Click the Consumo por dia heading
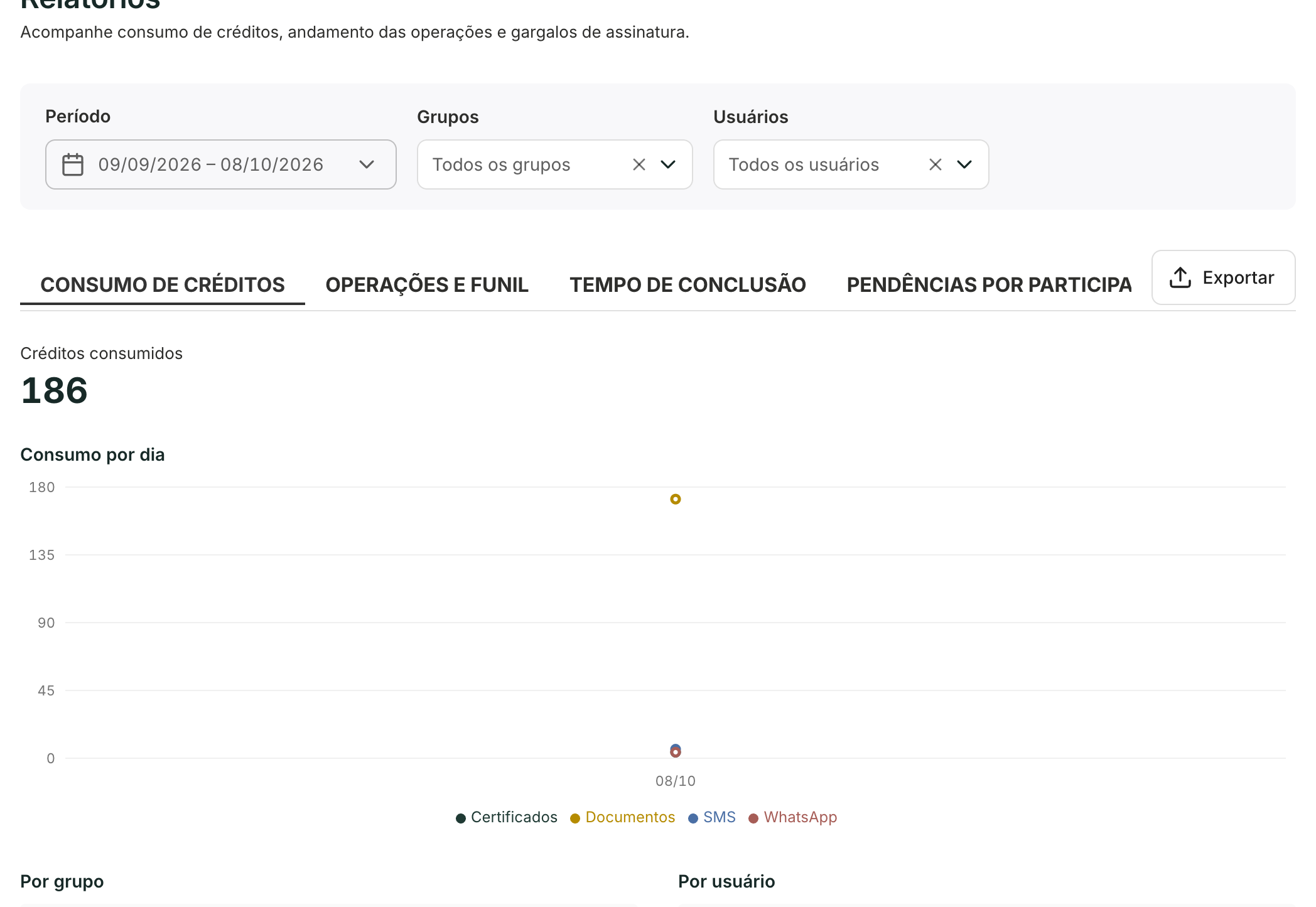The image size is (1316, 907). tap(93, 454)
